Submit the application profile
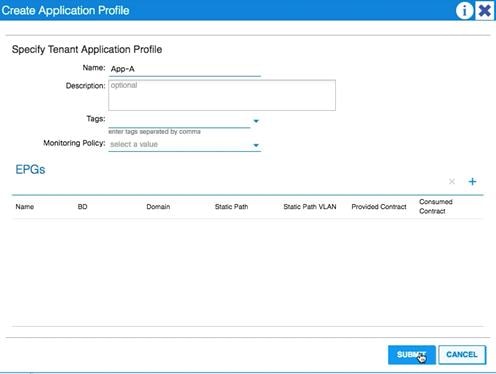 (412, 355)
